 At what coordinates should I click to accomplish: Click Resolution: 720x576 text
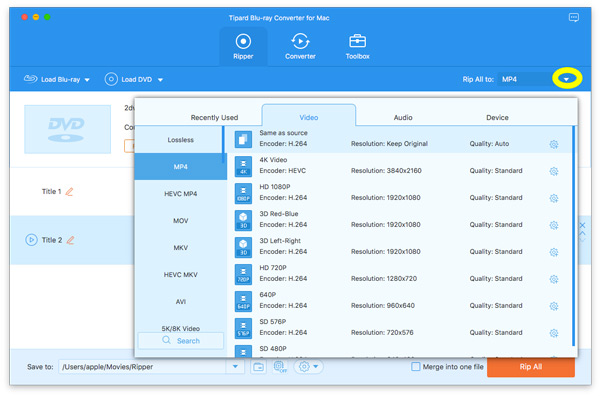click(x=382, y=332)
